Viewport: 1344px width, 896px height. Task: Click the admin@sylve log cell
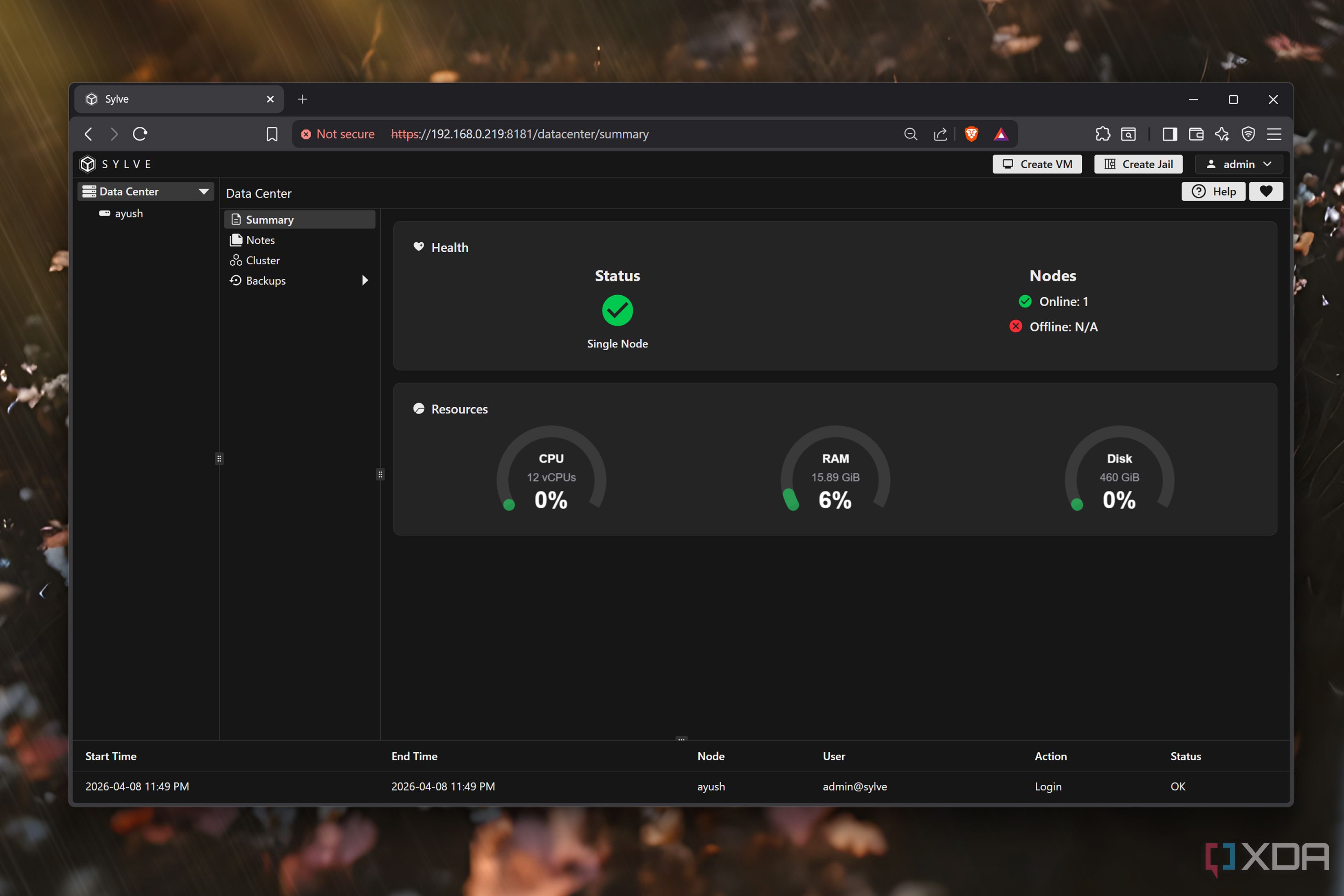coord(854,786)
